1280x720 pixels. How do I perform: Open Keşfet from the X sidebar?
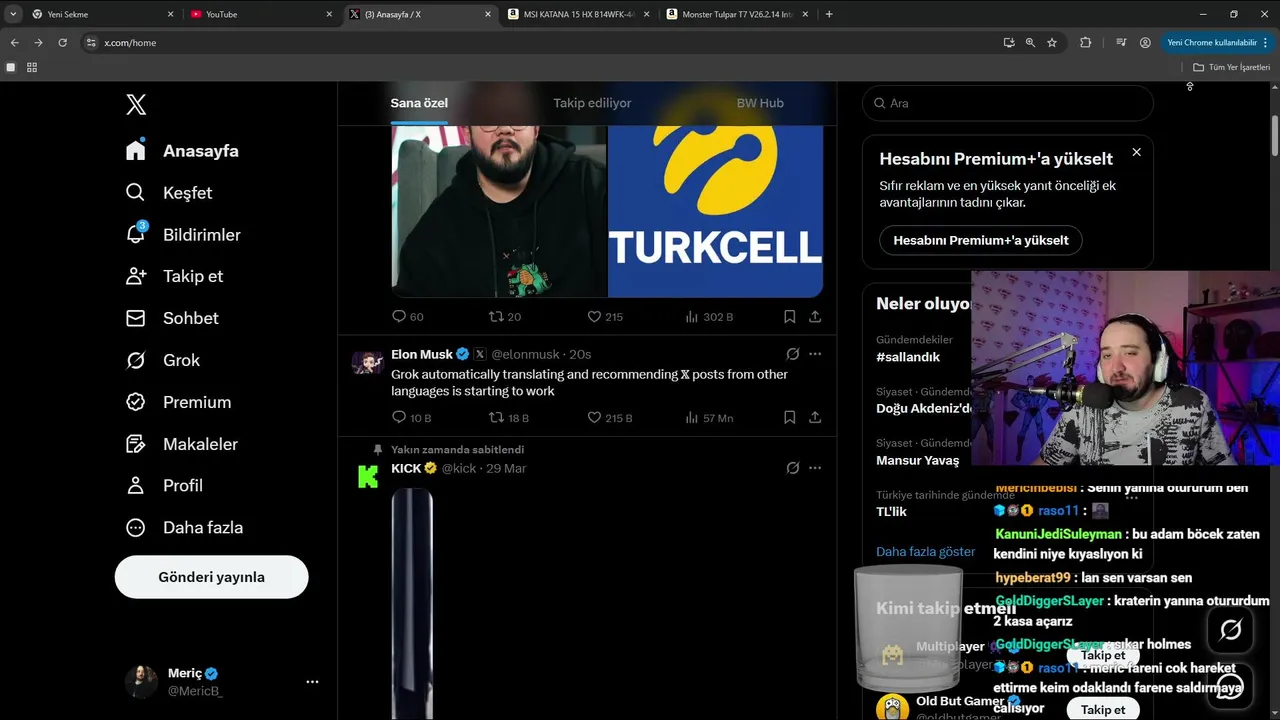tap(169, 192)
